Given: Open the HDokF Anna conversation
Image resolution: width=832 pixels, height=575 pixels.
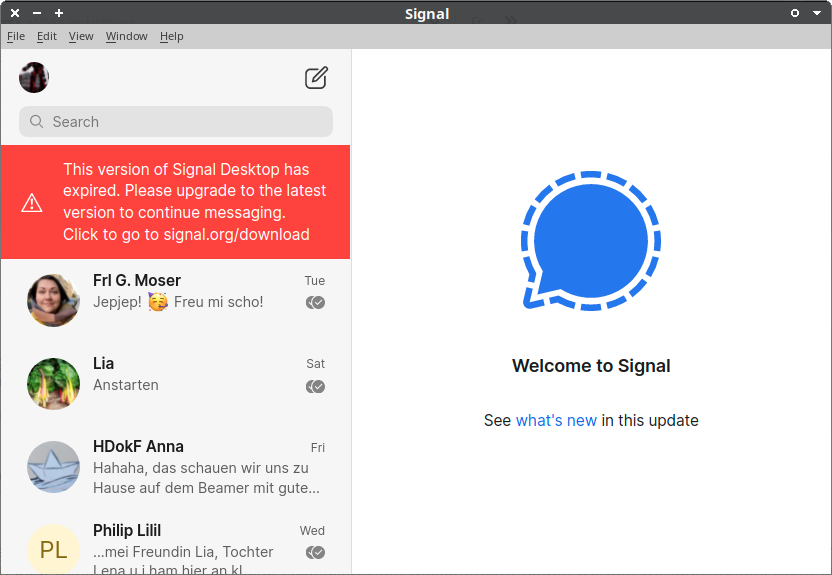Looking at the screenshot, I should coord(205,467).
